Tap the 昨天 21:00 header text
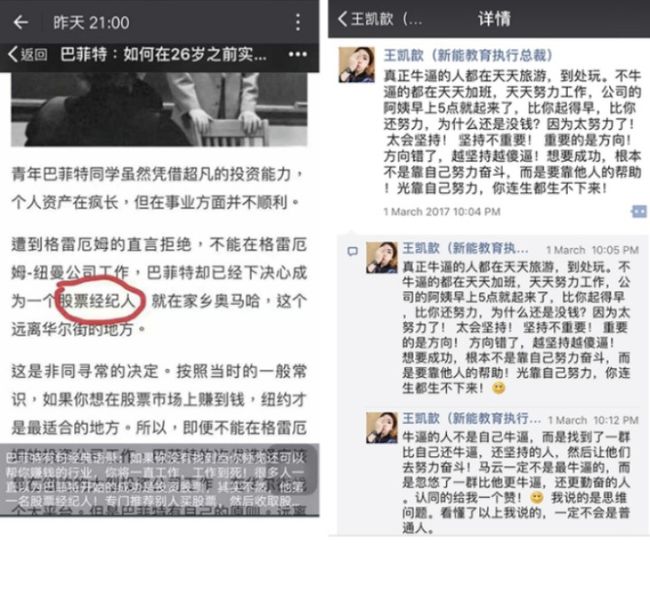The height and width of the screenshot is (608, 650). [x=91, y=23]
